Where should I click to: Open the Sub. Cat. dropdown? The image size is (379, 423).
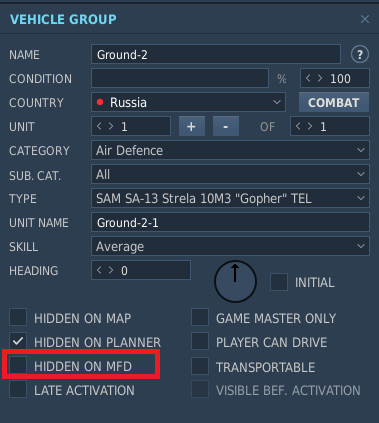(230, 174)
